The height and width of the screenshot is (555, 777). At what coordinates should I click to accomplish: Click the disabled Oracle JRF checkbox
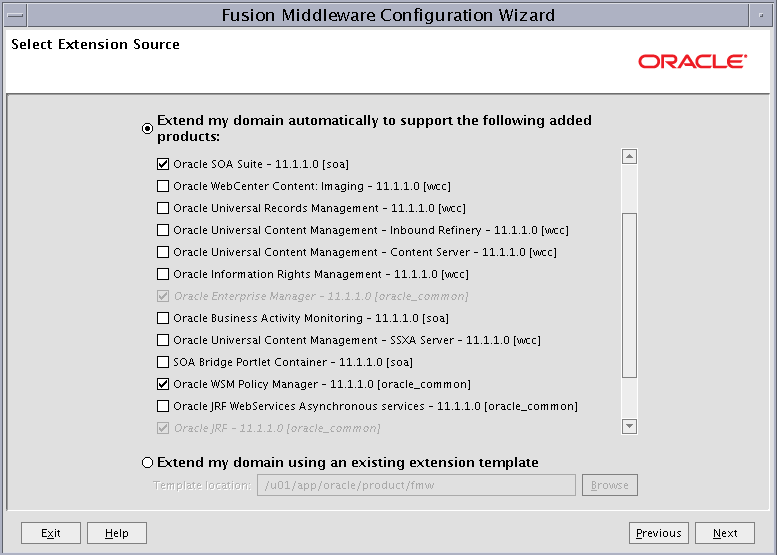pyautogui.click(x=163, y=428)
